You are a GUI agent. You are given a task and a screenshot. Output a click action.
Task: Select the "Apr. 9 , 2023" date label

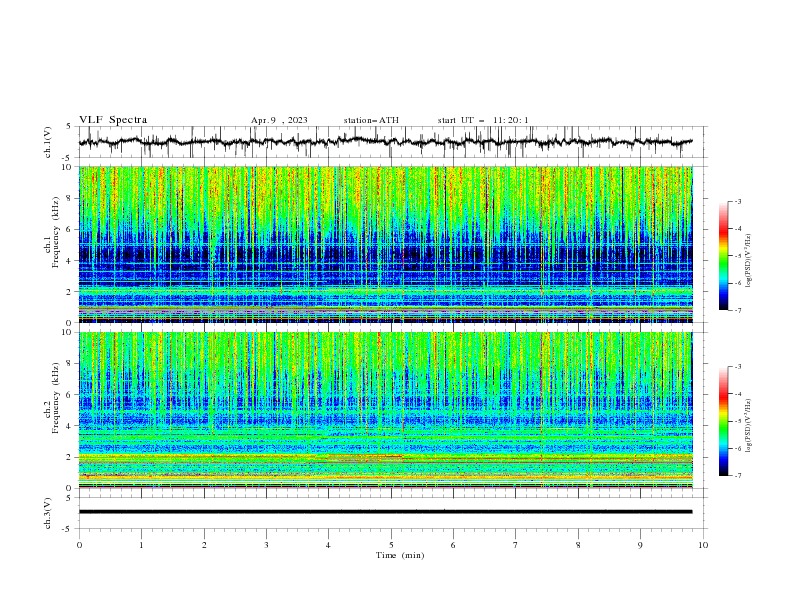[279, 120]
